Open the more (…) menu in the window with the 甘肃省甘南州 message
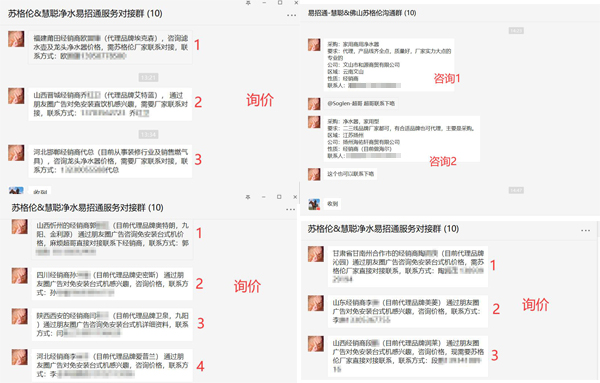Image resolution: width=600 pixels, height=383 pixels. [585, 230]
